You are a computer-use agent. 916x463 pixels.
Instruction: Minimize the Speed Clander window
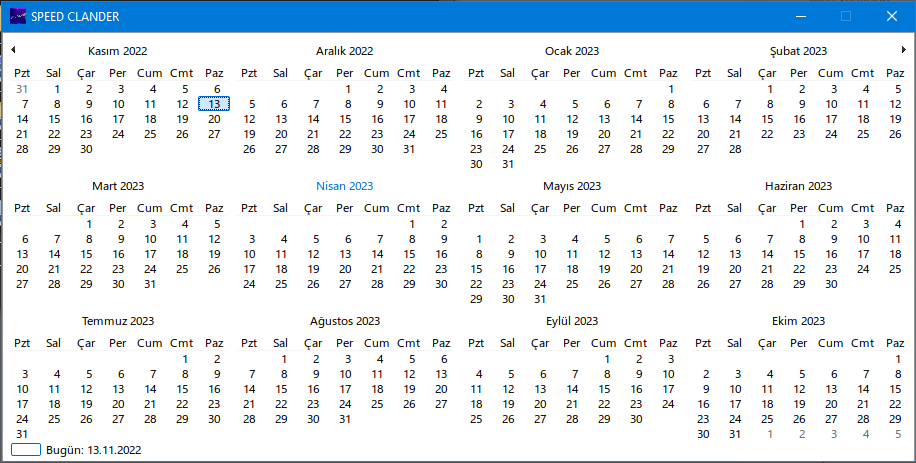click(x=800, y=16)
